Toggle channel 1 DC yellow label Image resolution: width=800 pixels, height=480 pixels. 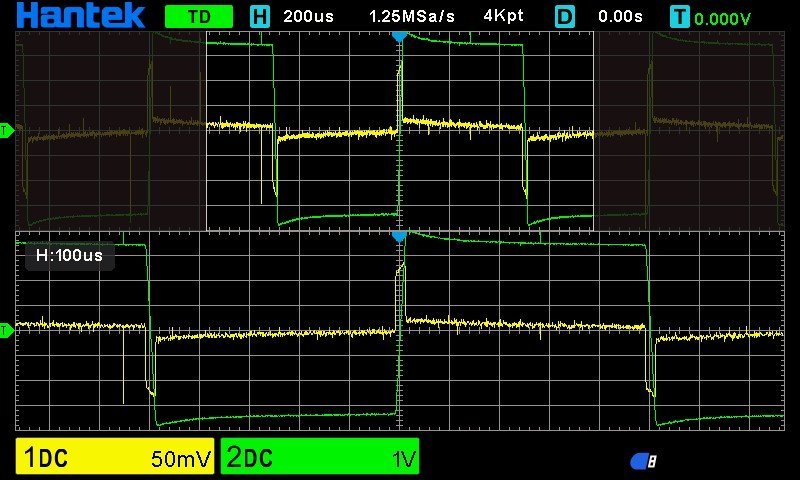coord(46,458)
